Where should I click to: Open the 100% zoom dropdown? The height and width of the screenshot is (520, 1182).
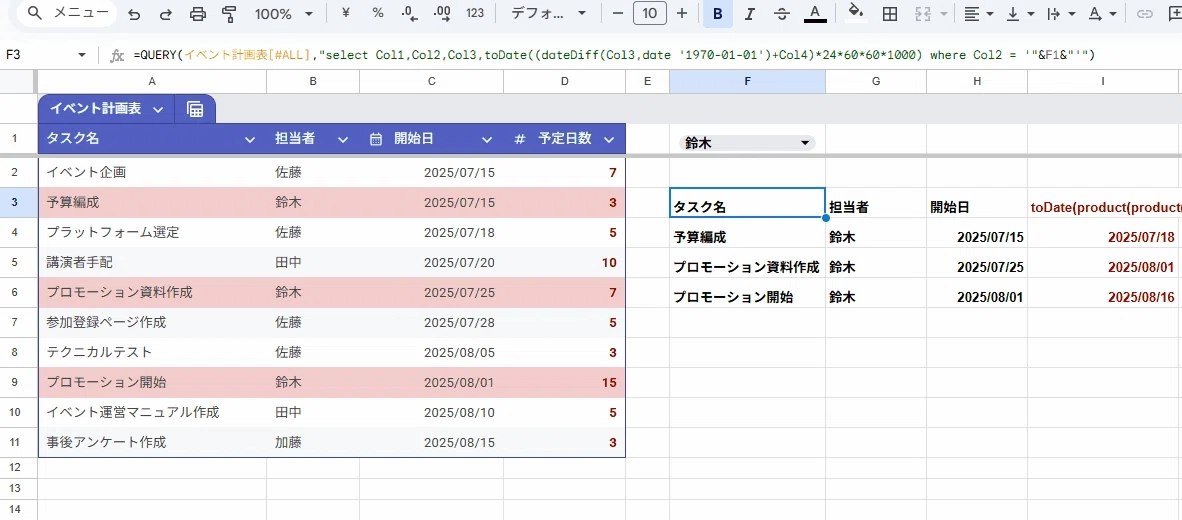click(x=283, y=14)
